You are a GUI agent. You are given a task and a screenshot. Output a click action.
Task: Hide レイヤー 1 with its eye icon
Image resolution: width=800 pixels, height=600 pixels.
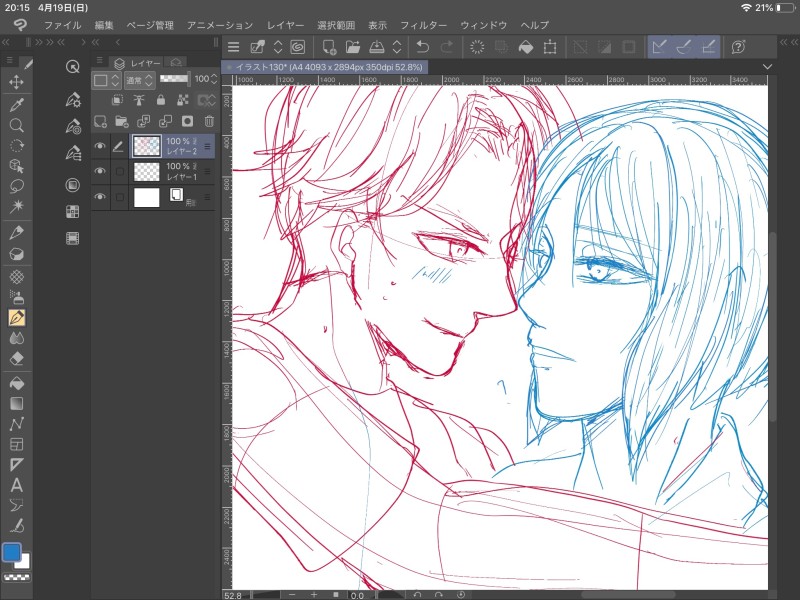(100, 171)
